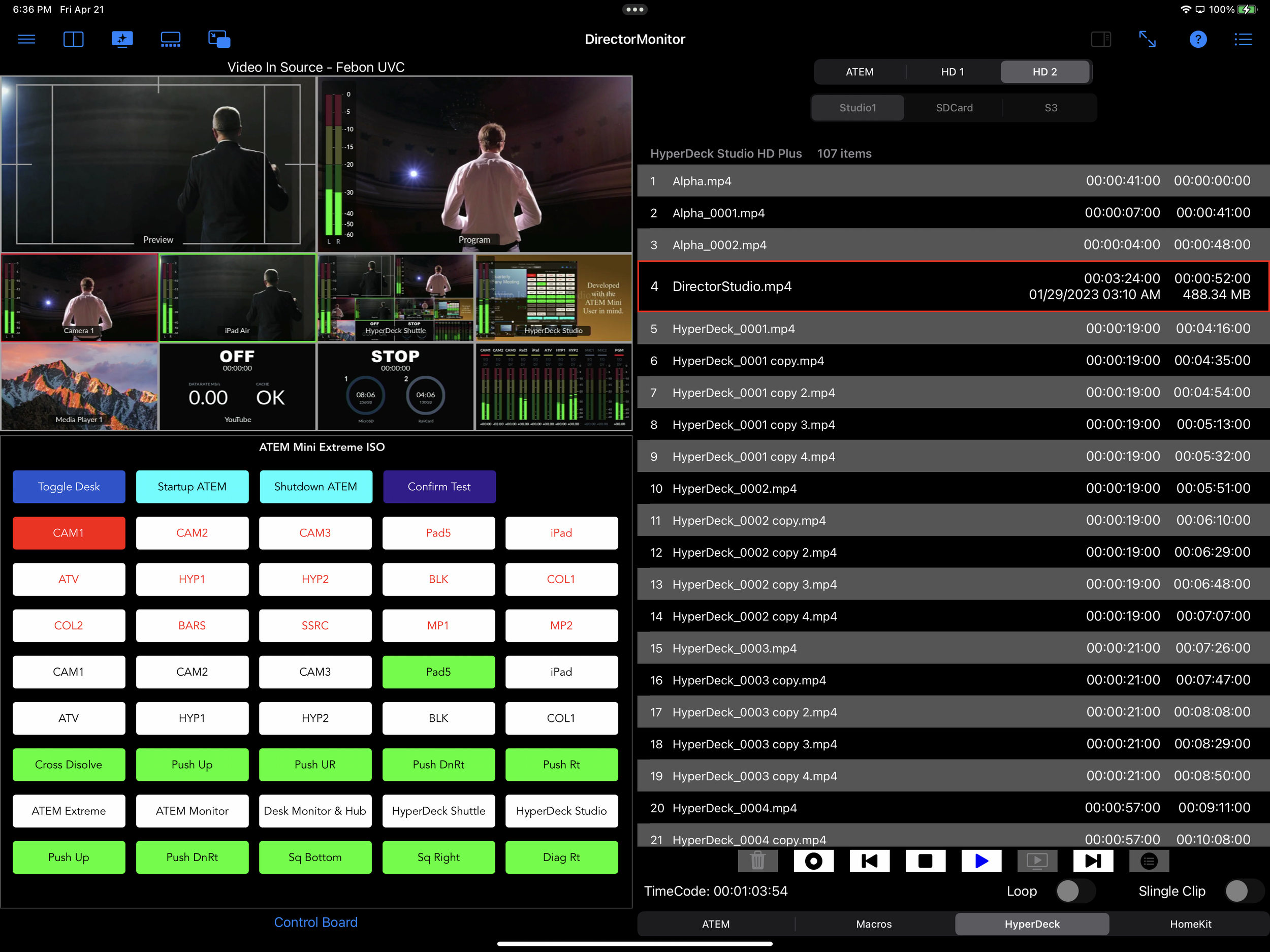The height and width of the screenshot is (952, 1270).
Task: Select the SDCard storage tab
Action: (954, 107)
